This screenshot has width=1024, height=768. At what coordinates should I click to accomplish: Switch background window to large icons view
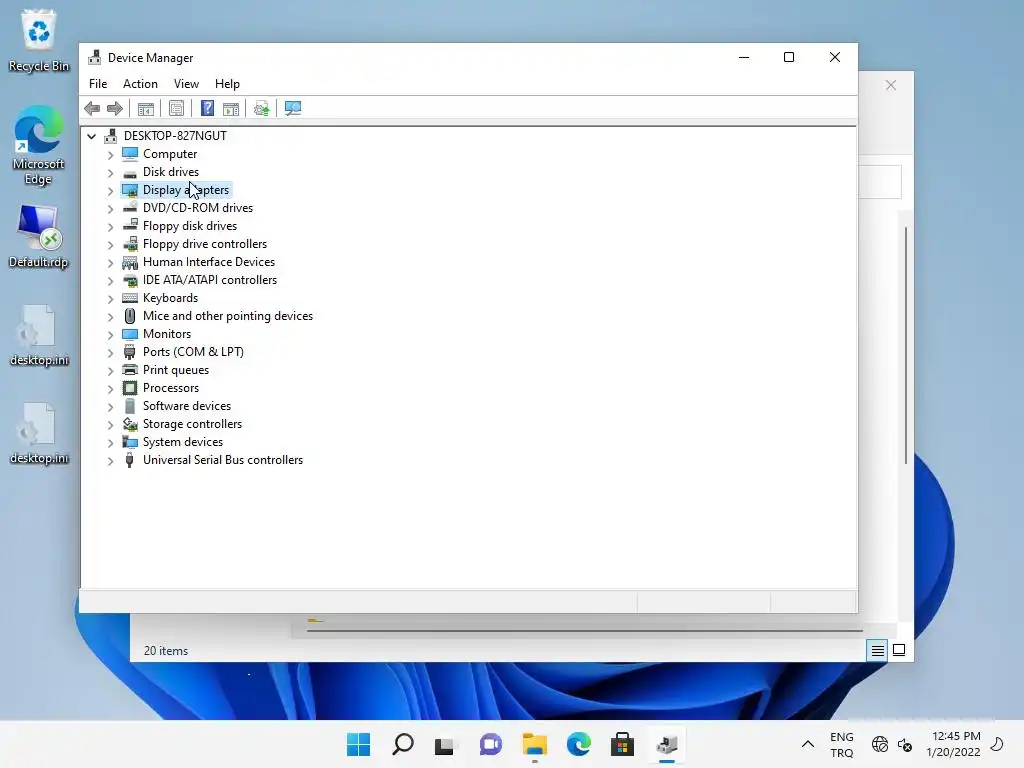(x=899, y=650)
